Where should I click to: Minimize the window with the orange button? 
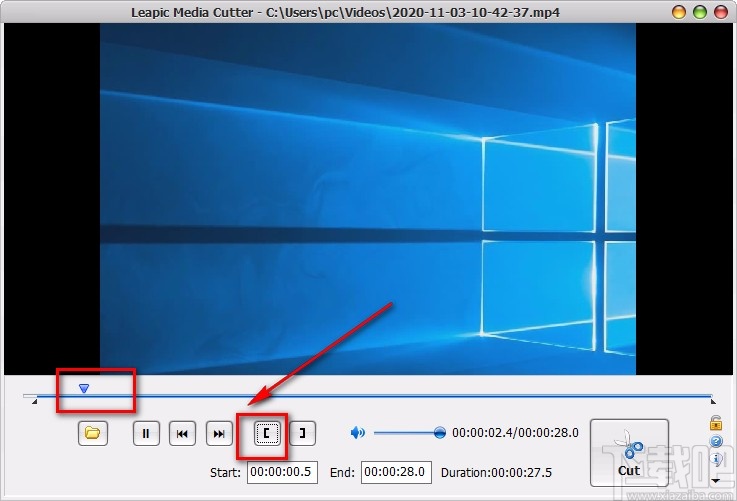click(x=679, y=12)
